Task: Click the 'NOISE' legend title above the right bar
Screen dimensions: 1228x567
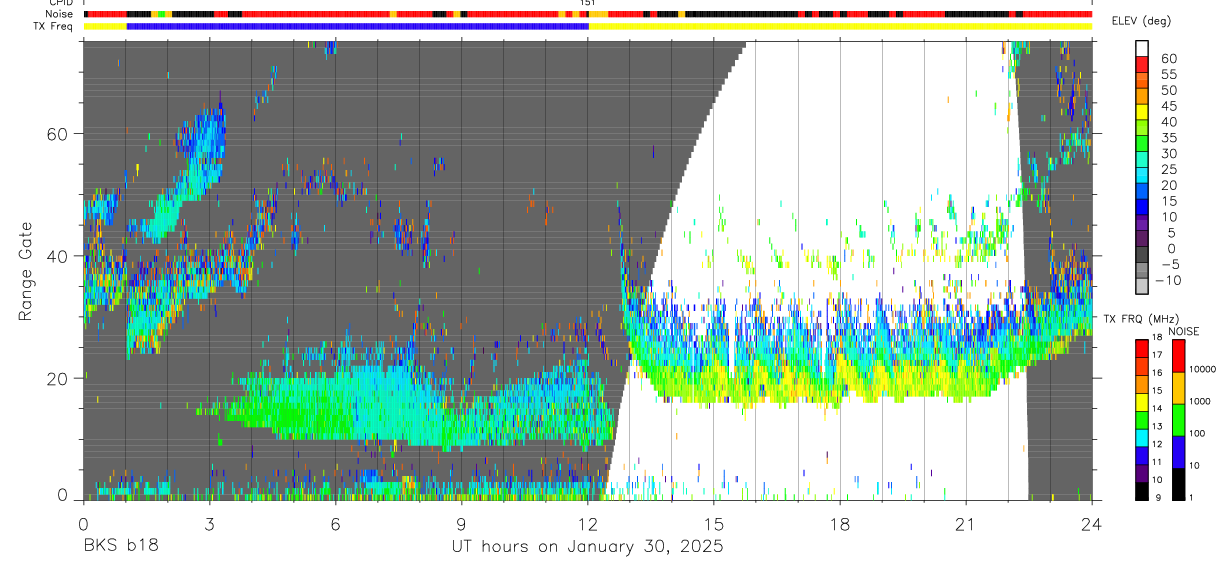Action: tap(1186, 331)
